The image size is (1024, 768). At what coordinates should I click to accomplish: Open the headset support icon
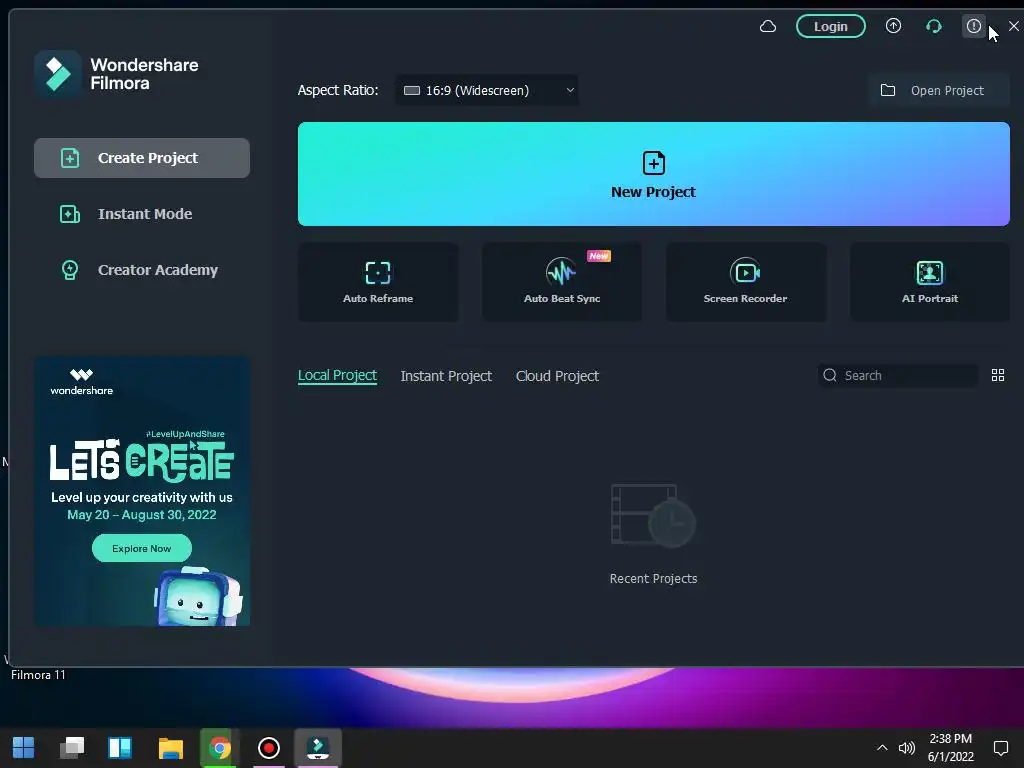point(934,26)
